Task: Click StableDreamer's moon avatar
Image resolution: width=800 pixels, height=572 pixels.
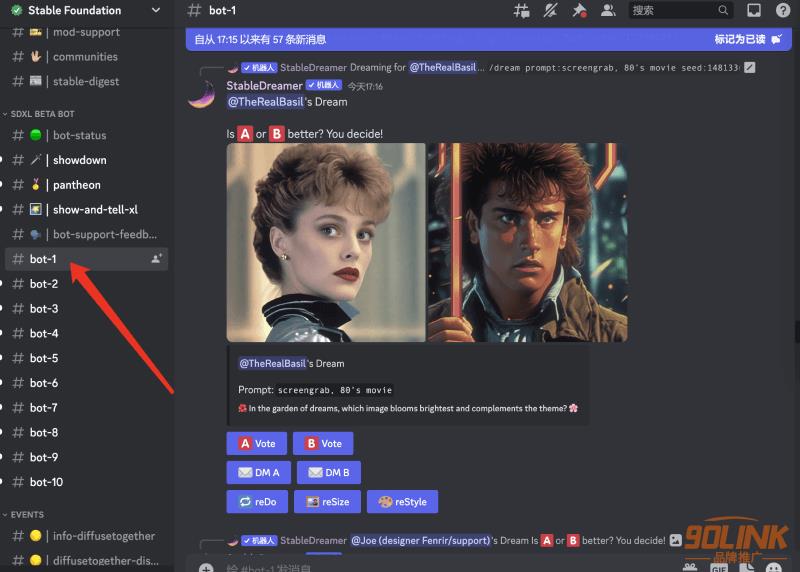Action: pos(202,94)
